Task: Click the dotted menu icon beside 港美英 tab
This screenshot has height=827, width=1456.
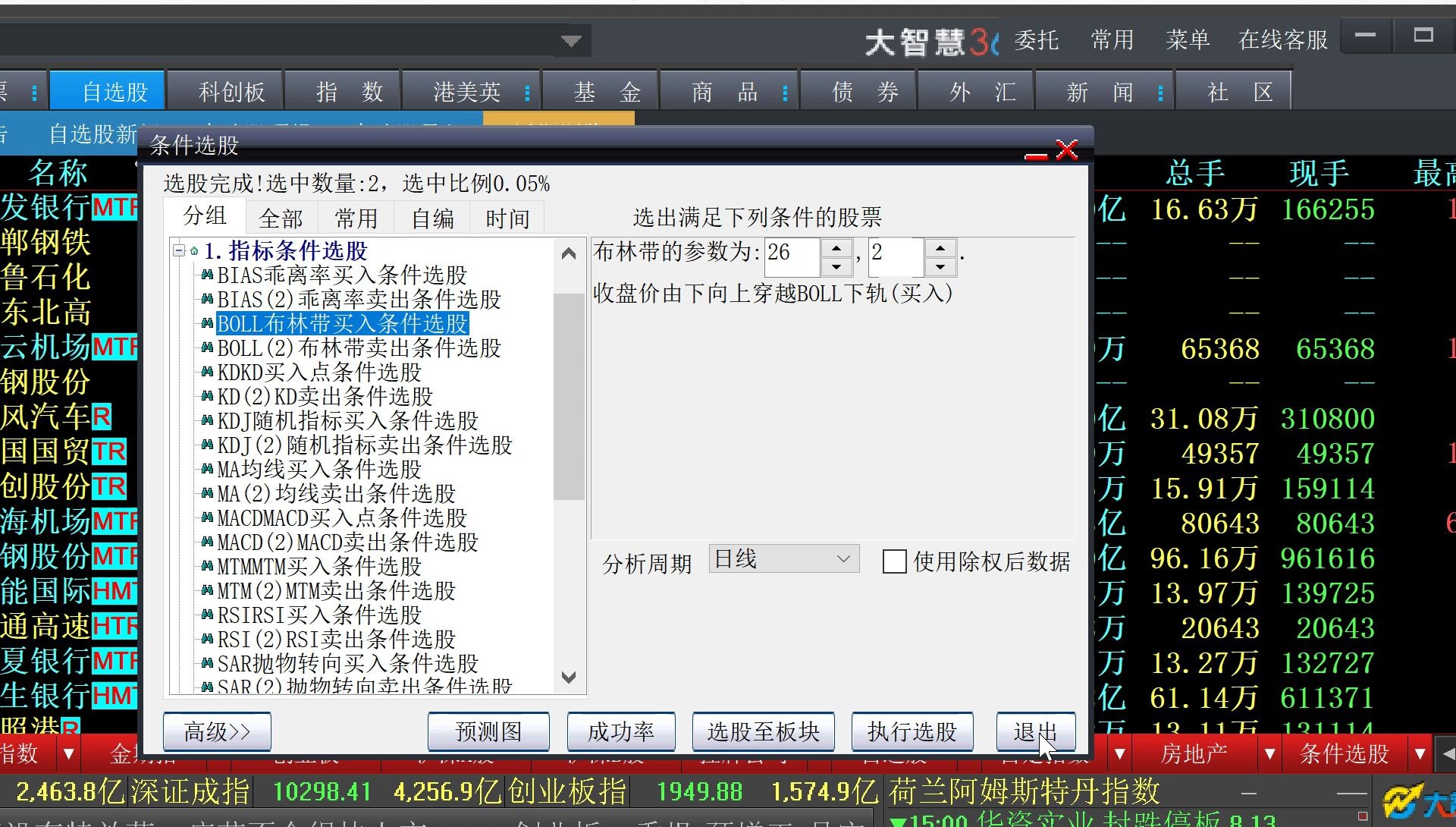Action: pyautogui.click(x=527, y=93)
